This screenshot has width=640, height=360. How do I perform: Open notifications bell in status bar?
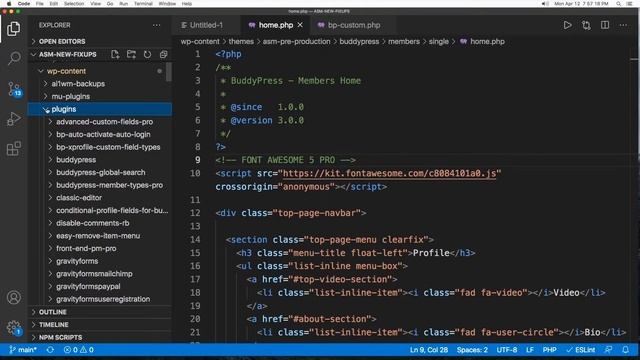click(625, 350)
